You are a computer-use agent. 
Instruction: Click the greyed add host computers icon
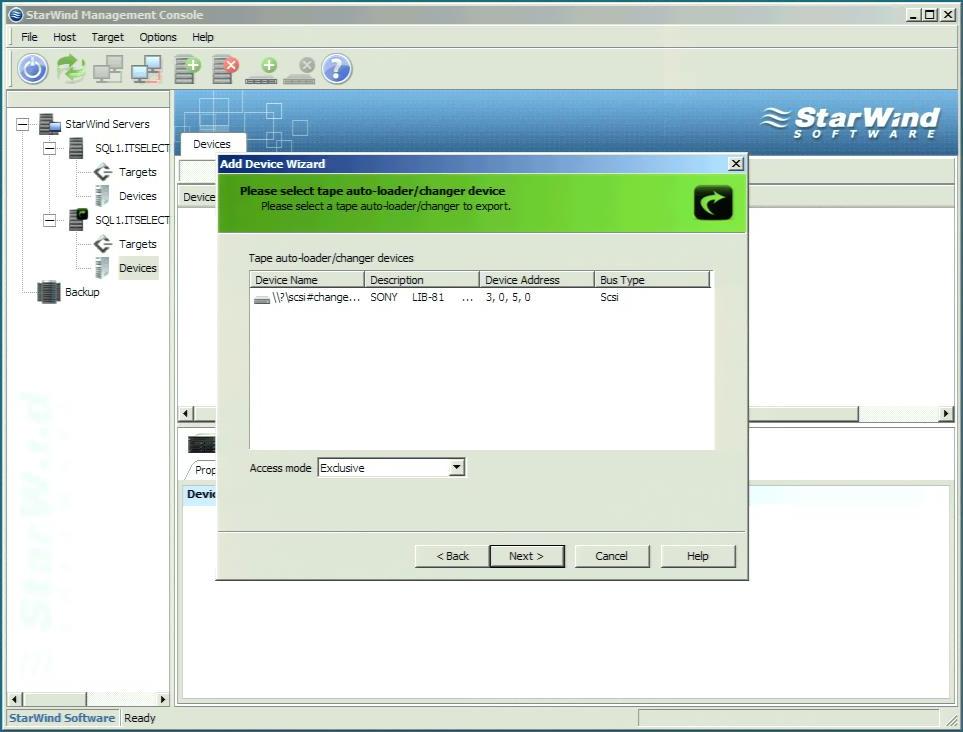[x=108, y=69]
